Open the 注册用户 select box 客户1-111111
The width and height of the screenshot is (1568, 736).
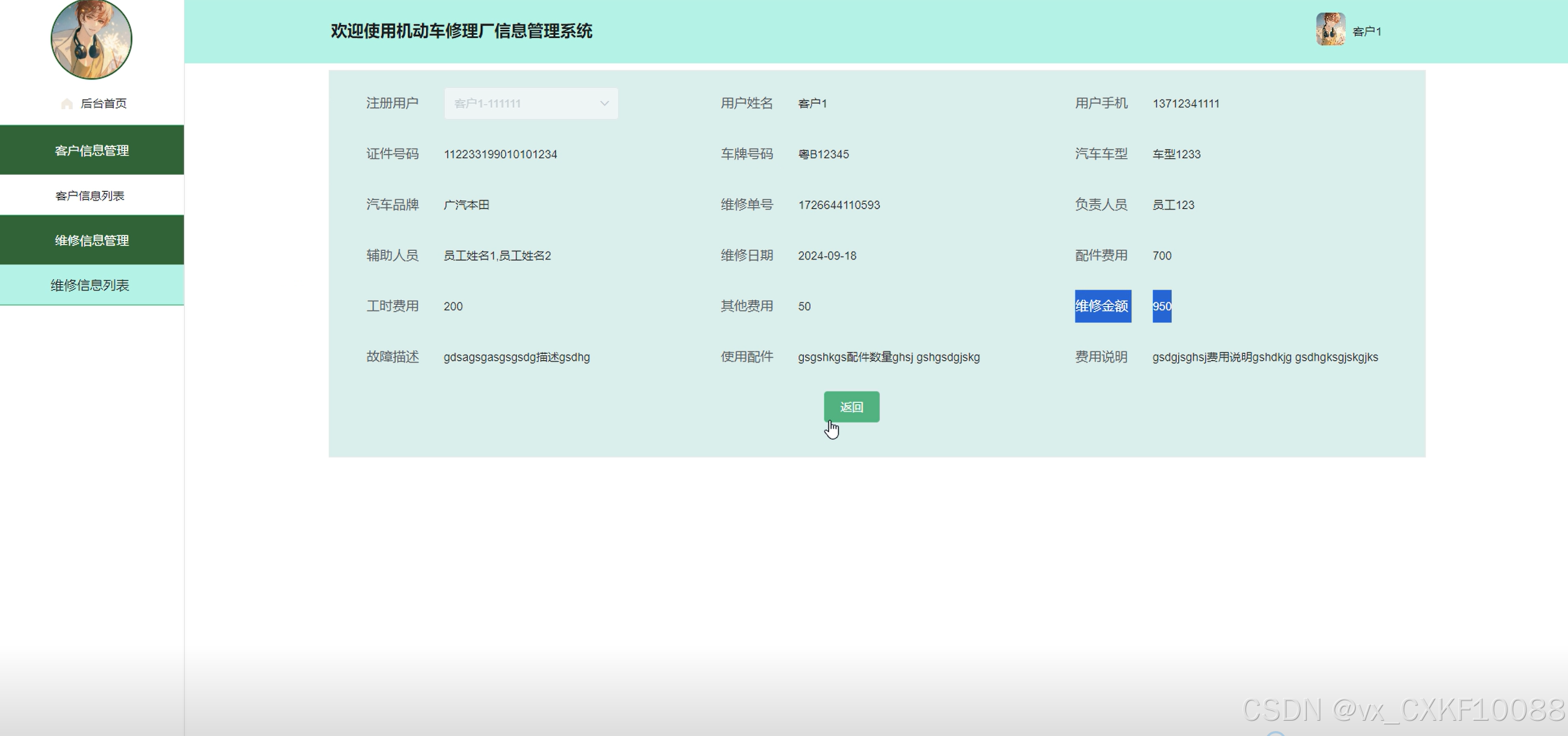[530, 104]
